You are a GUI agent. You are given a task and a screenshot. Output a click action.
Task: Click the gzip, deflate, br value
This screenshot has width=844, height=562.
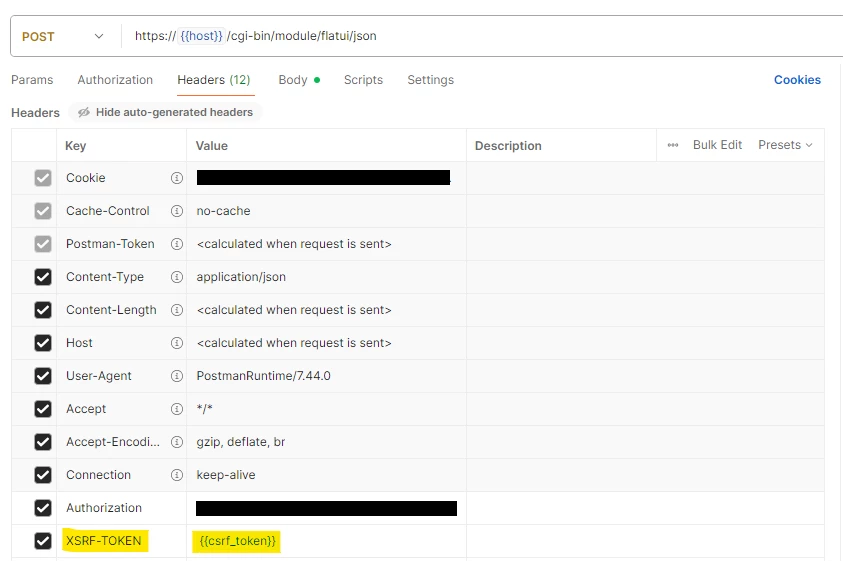[x=241, y=442]
